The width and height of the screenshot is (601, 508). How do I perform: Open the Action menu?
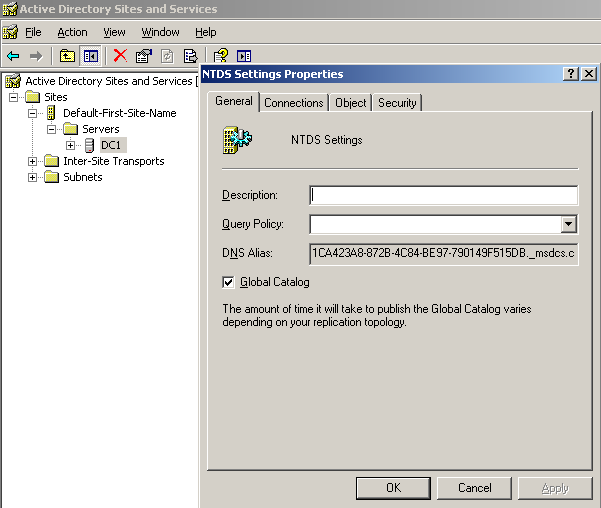[x=72, y=32]
